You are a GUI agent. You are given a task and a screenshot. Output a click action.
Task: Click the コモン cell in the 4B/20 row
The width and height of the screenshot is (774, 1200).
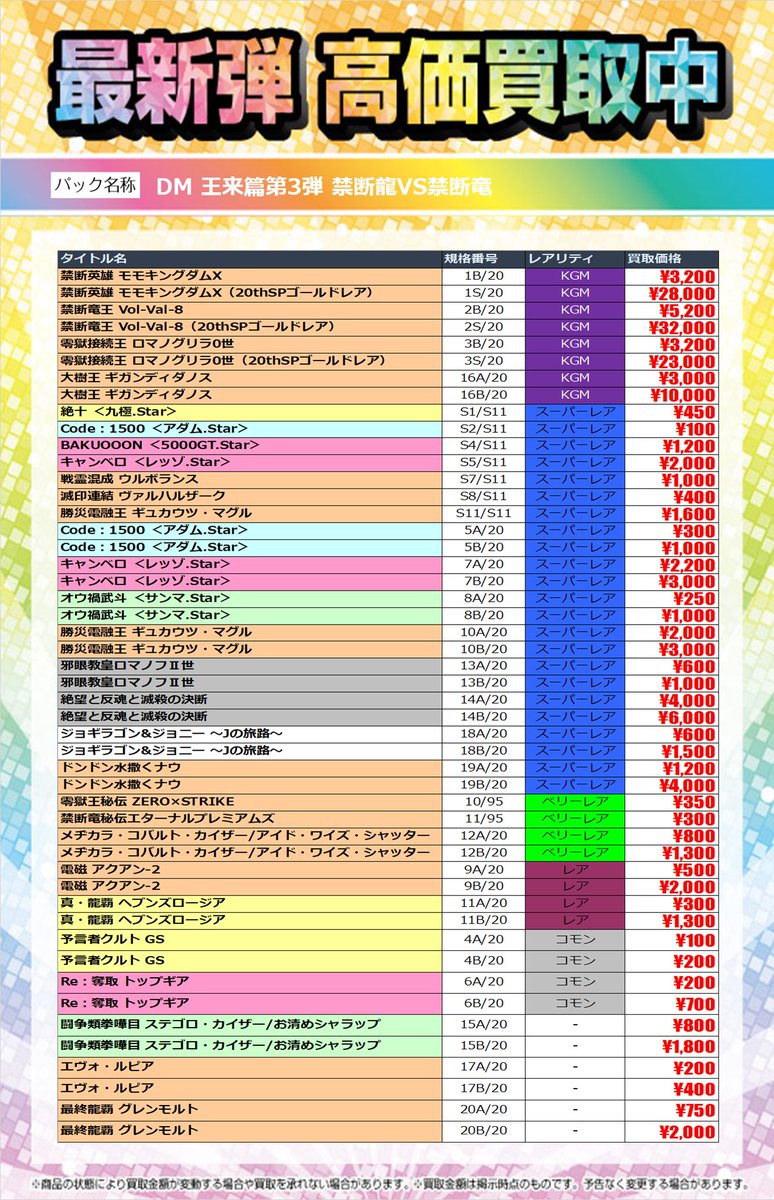[575, 961]
